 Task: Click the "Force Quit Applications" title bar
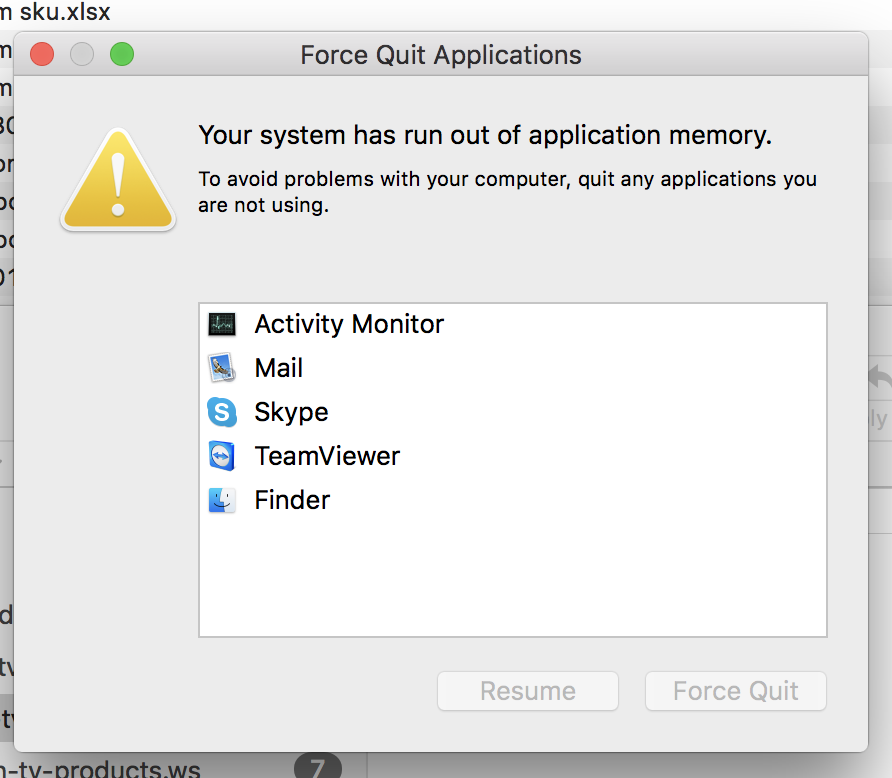coord(441,54)
